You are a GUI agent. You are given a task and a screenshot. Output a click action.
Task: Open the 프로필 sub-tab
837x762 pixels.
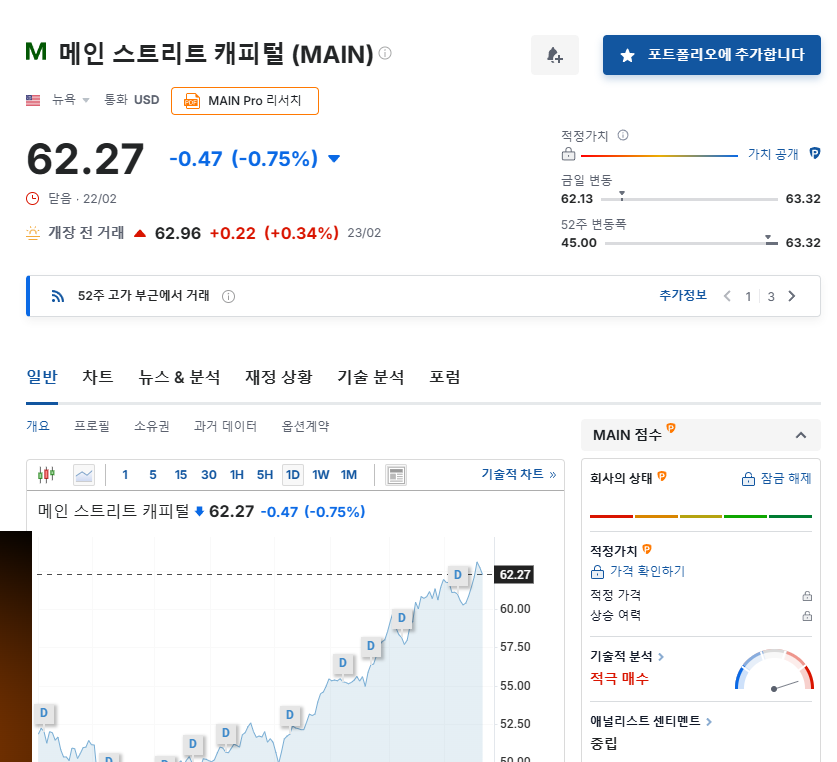pyautogui.click(x=92, y=426)
